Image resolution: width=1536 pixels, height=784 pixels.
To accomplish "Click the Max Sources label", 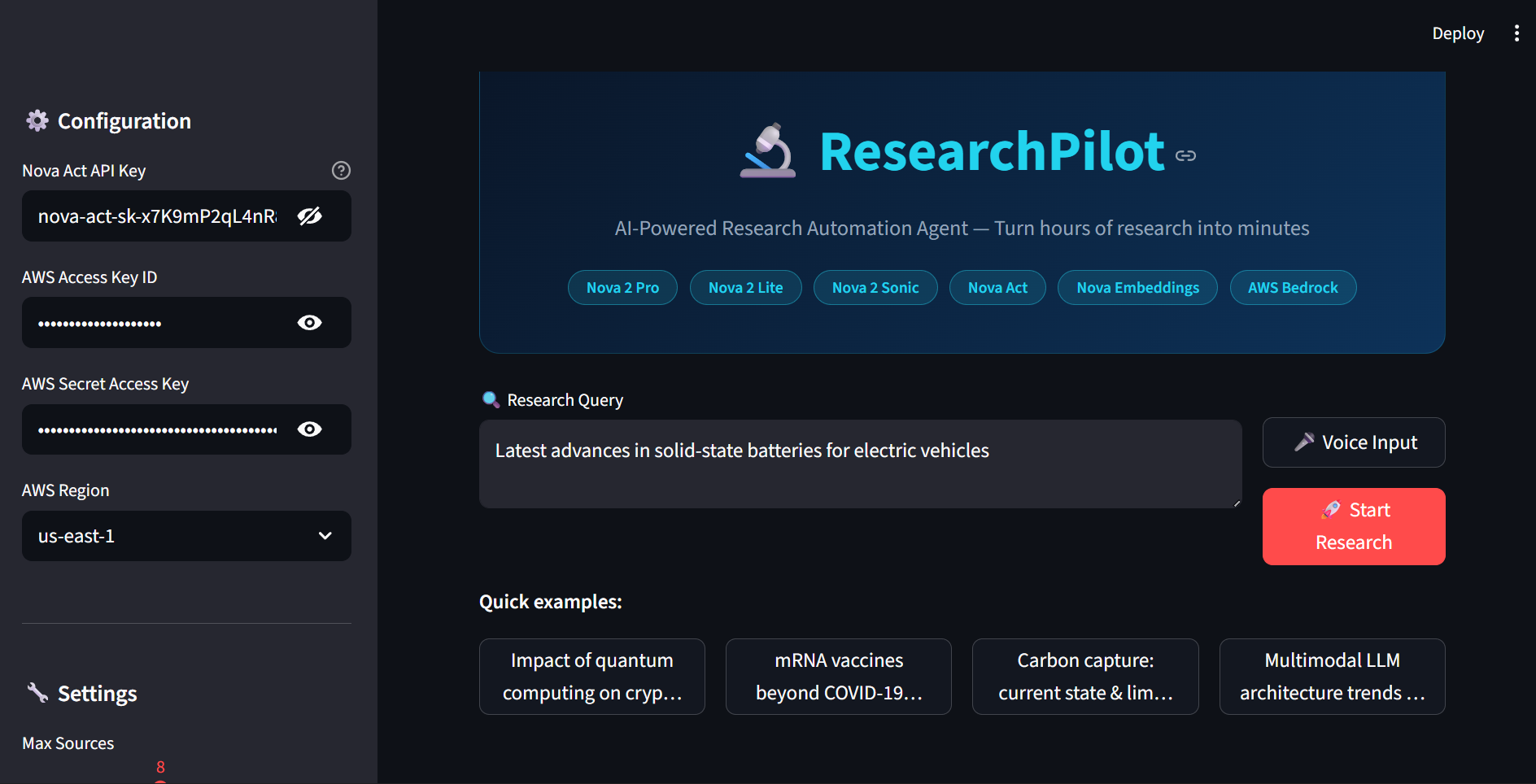I will click(x=68, y=743).
